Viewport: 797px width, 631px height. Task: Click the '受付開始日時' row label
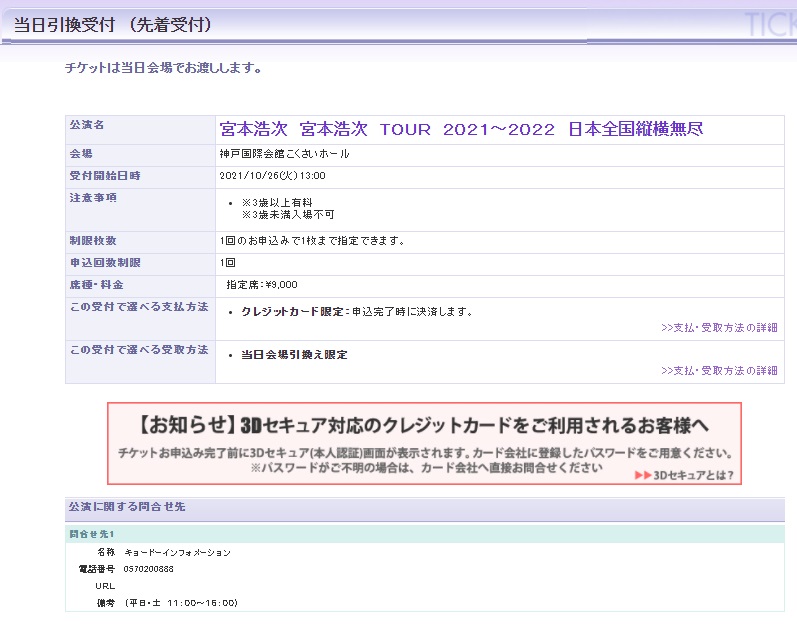(x=105, y=176)
